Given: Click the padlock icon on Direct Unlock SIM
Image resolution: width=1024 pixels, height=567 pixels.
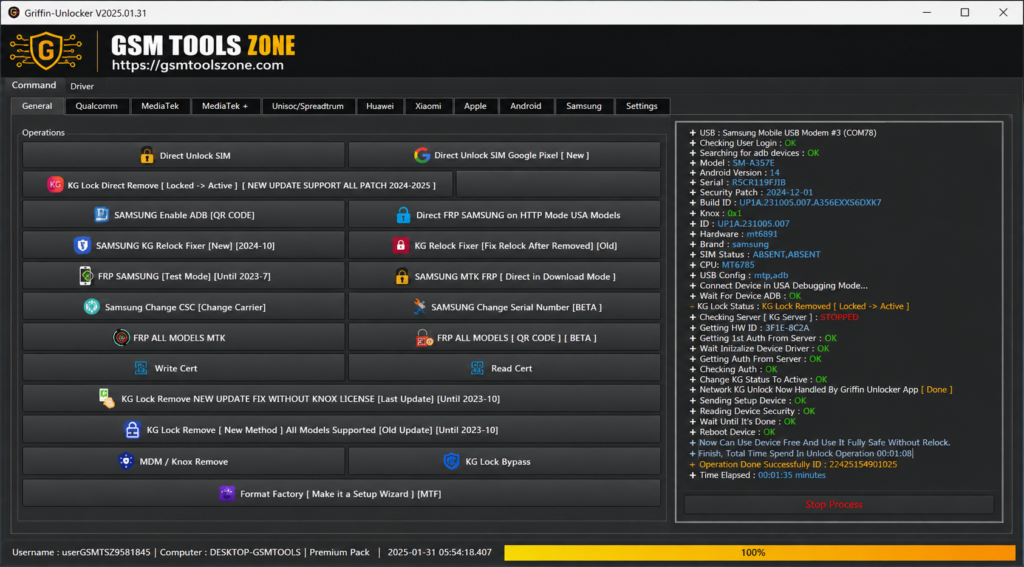Looking at the screenshot, I should 147,155.
